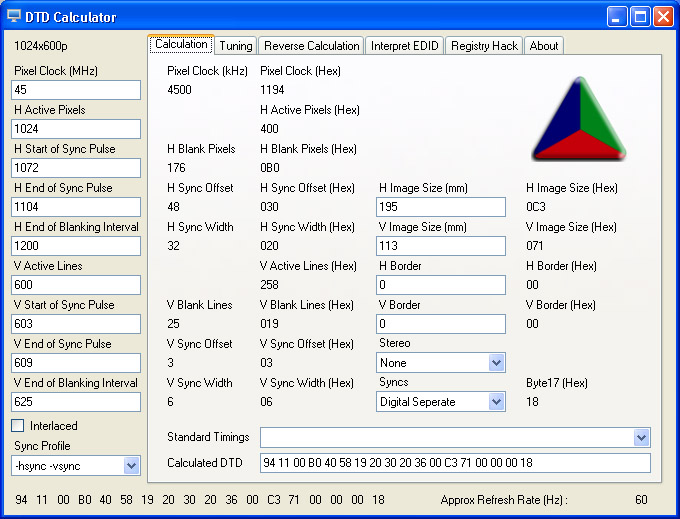Click the Pixel Clock (MHz) input field
Screen dimensions: 680x519
pyautogui.click(x=76, y=90)
